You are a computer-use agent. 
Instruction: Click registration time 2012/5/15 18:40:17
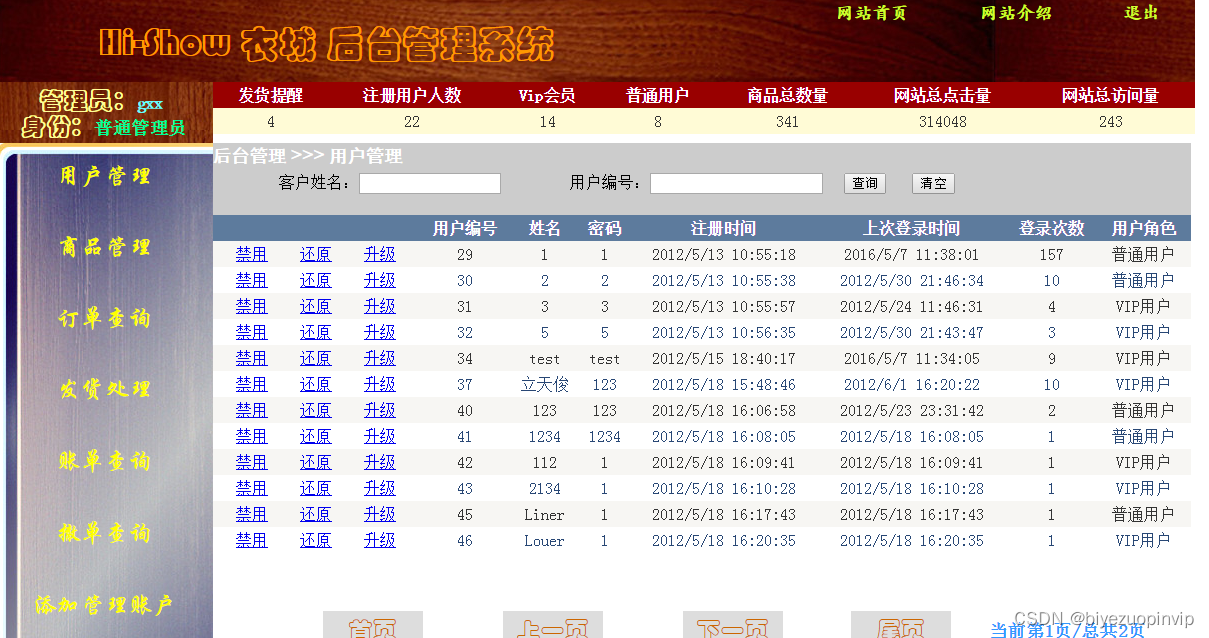(x=724, y=358)
